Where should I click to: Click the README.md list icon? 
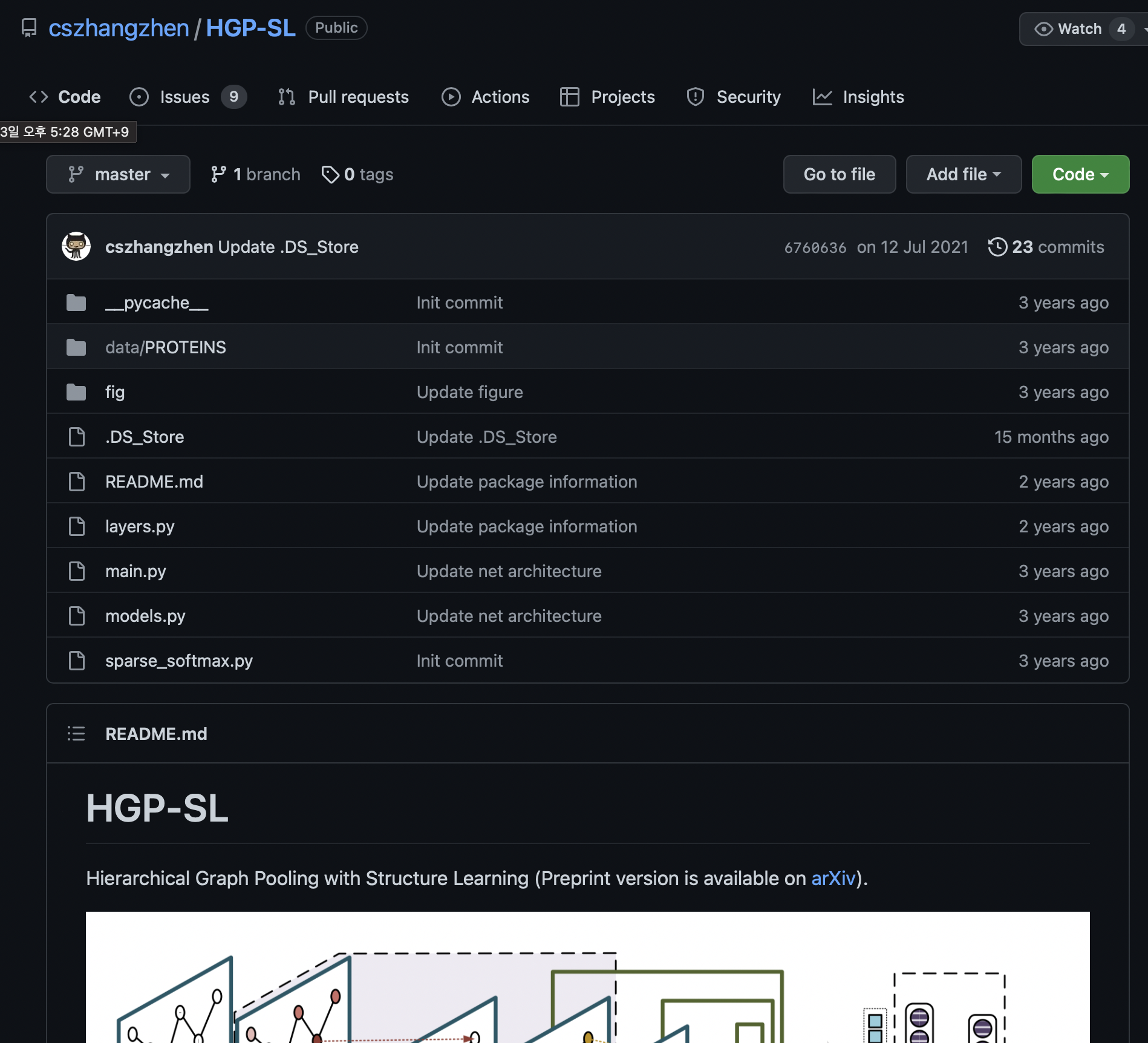coord(76,733)
